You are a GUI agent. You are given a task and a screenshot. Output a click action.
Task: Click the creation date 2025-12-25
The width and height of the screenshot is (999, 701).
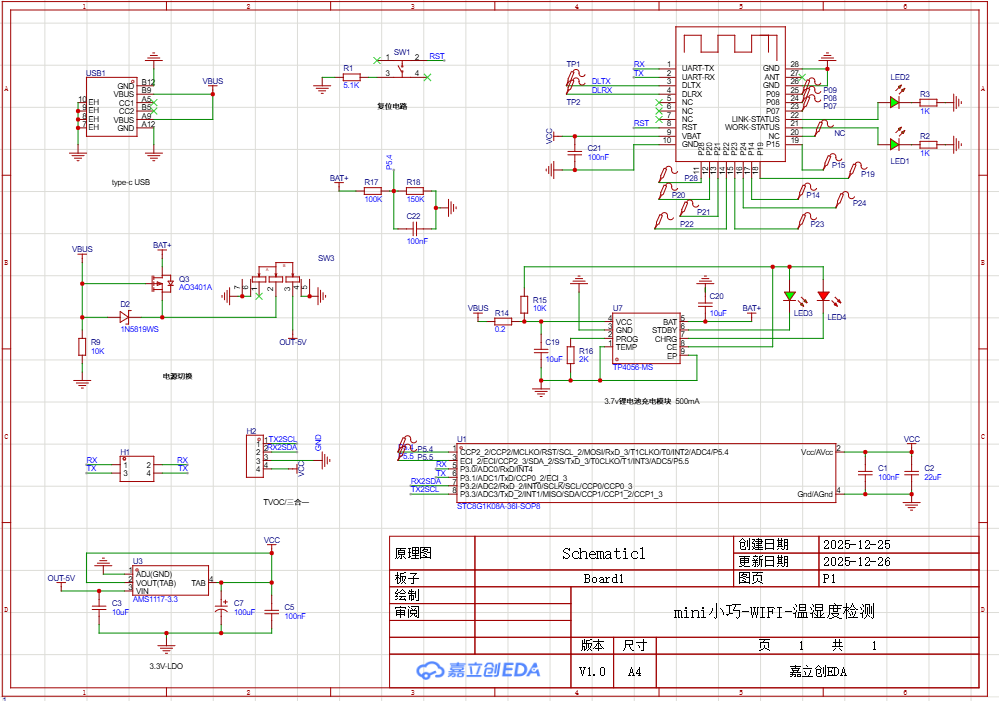856,545
